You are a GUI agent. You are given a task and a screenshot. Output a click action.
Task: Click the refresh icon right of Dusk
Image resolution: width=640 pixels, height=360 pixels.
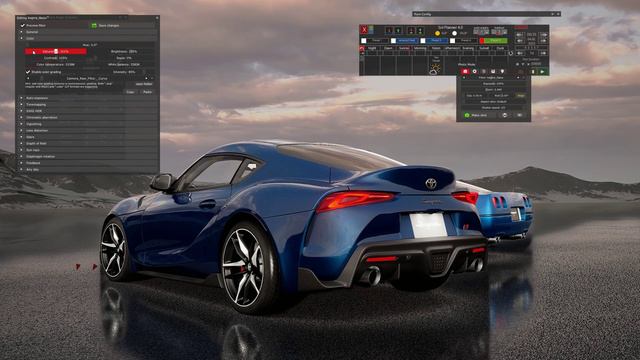tap(511, 53)
